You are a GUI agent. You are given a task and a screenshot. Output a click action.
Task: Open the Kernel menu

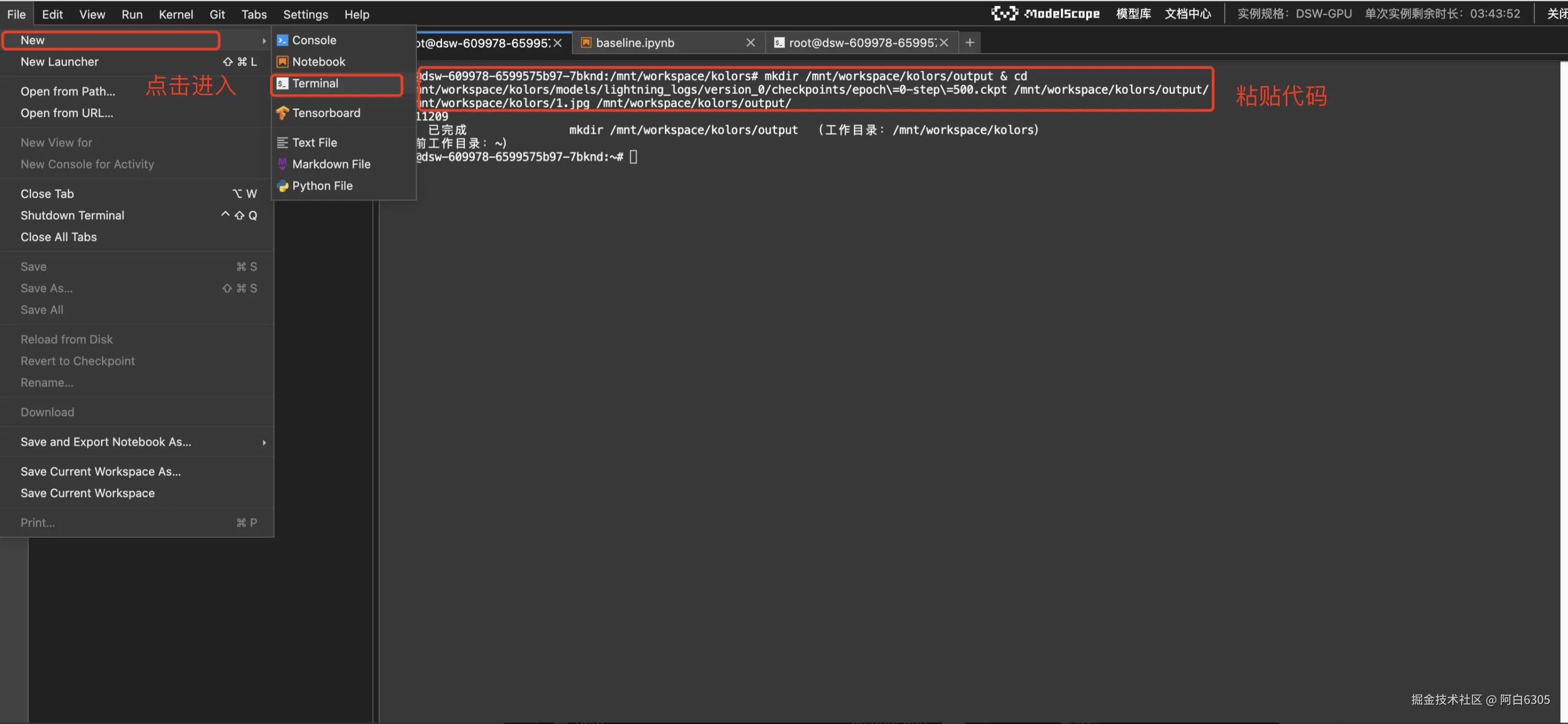(175, 14)
